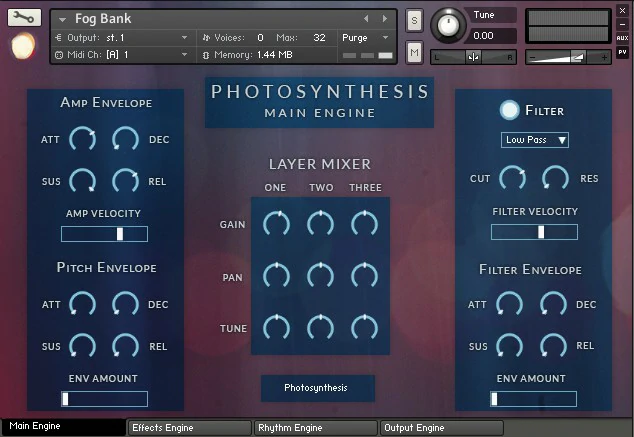Switch to the Main Engine tab
Screen dimensions: 634x437
(x=63, y=426)
